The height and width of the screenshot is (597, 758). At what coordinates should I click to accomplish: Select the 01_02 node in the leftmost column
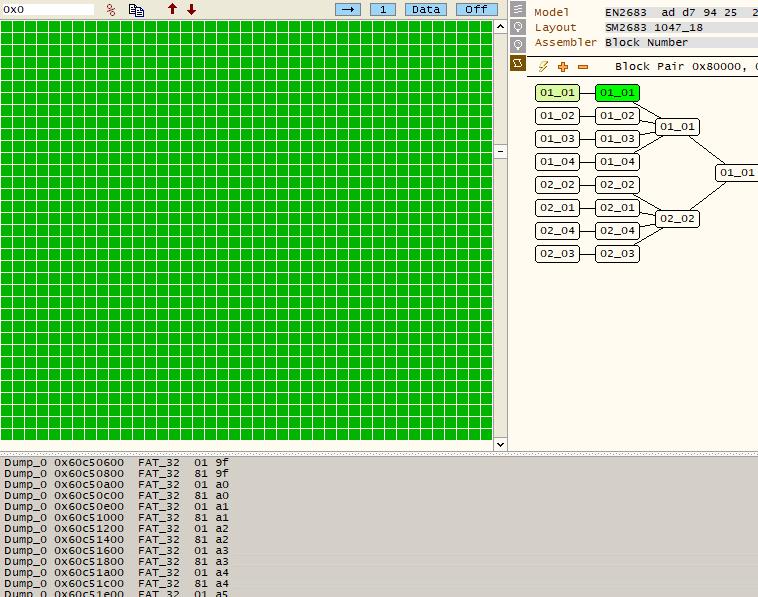[x=557, y=116]
